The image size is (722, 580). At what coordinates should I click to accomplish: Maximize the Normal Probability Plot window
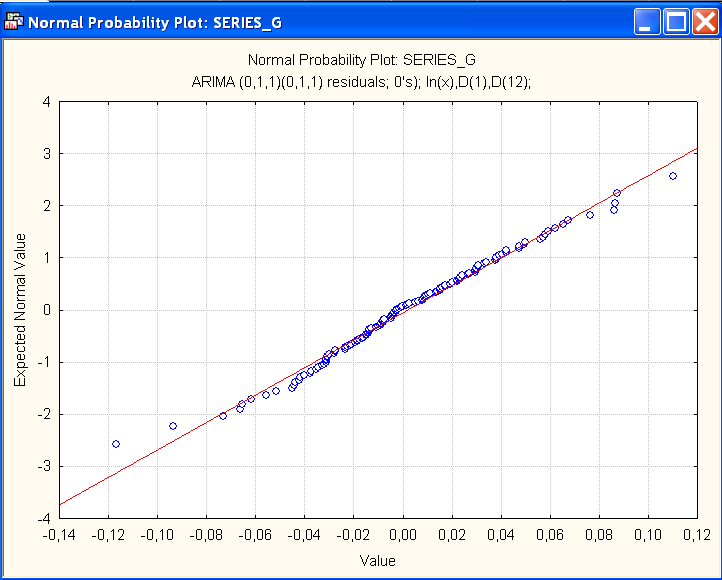click(x=676, y=22)
